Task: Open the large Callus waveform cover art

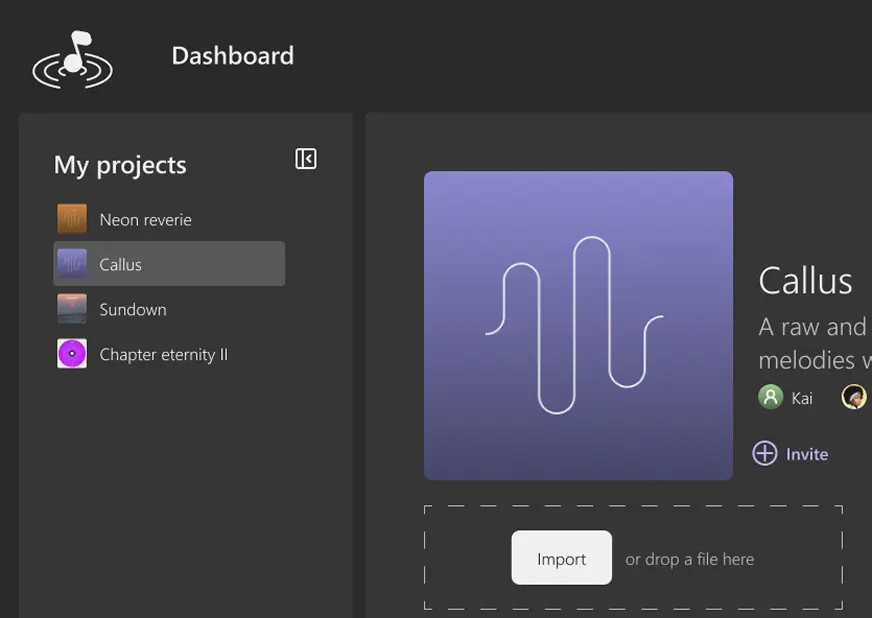Action: (x=578, y=325)
